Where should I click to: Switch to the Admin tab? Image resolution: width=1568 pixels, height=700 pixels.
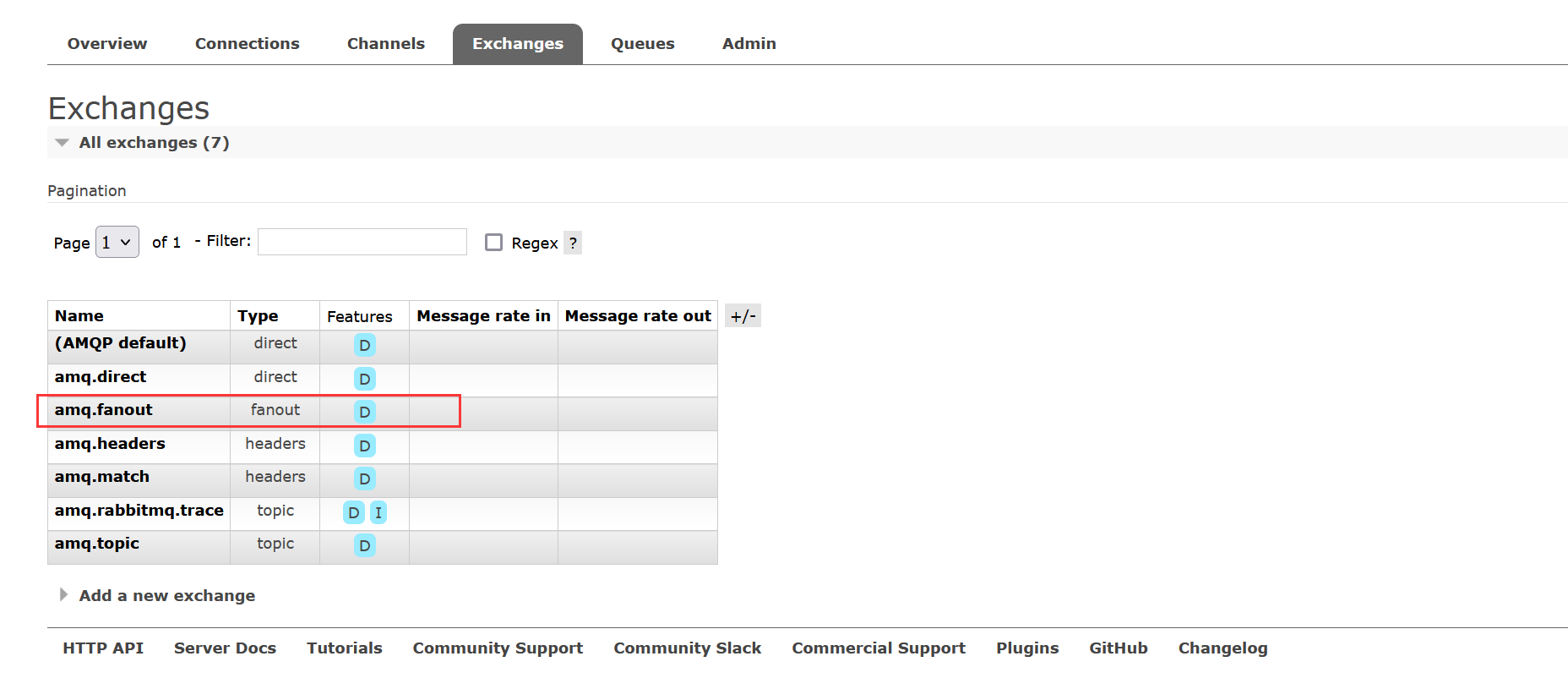click(749, 44)
